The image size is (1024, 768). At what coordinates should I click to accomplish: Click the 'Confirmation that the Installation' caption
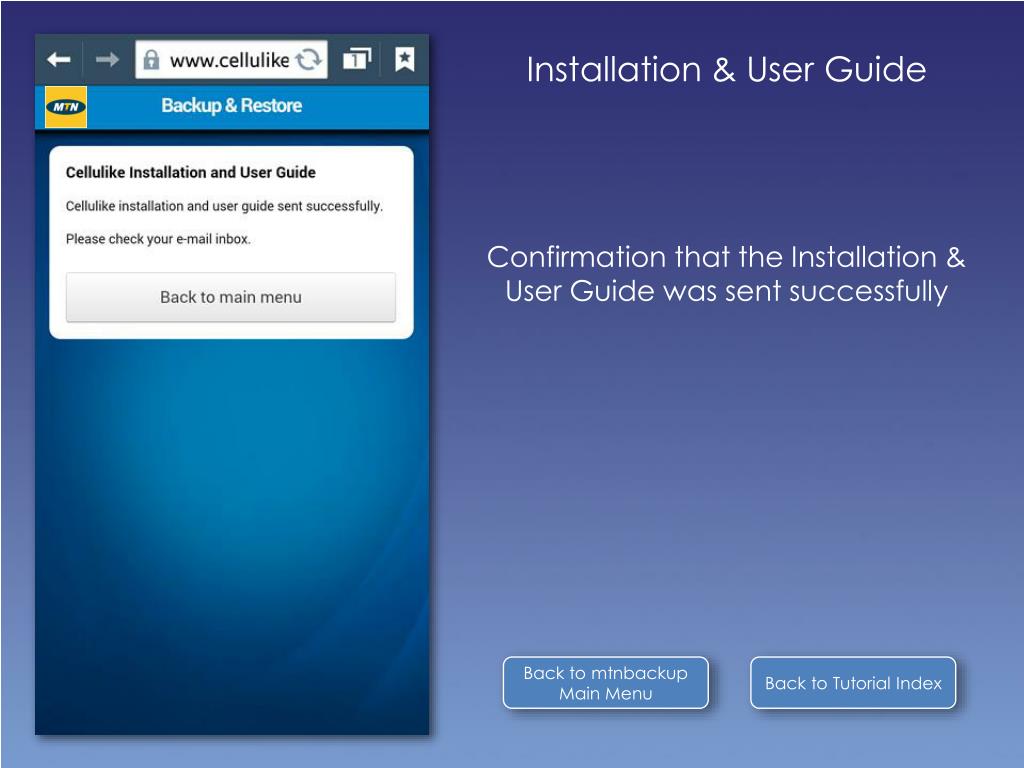pos(726,274)
